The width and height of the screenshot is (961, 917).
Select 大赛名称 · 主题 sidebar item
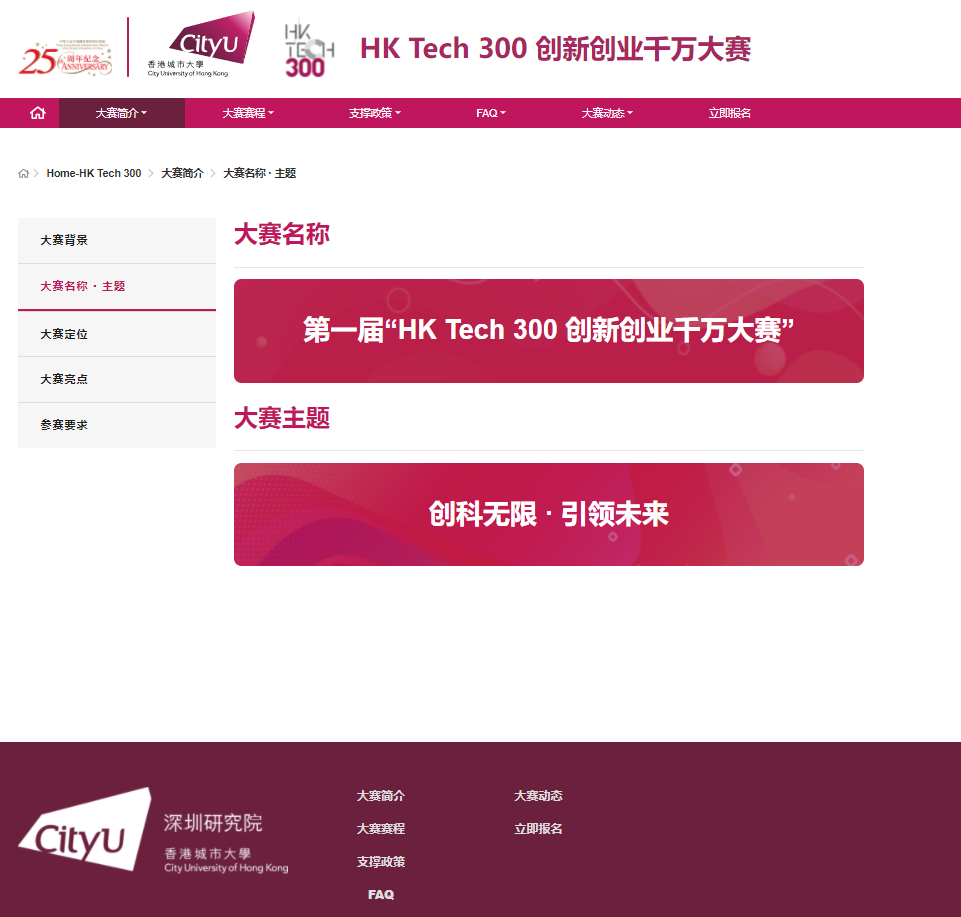(117, 286)
